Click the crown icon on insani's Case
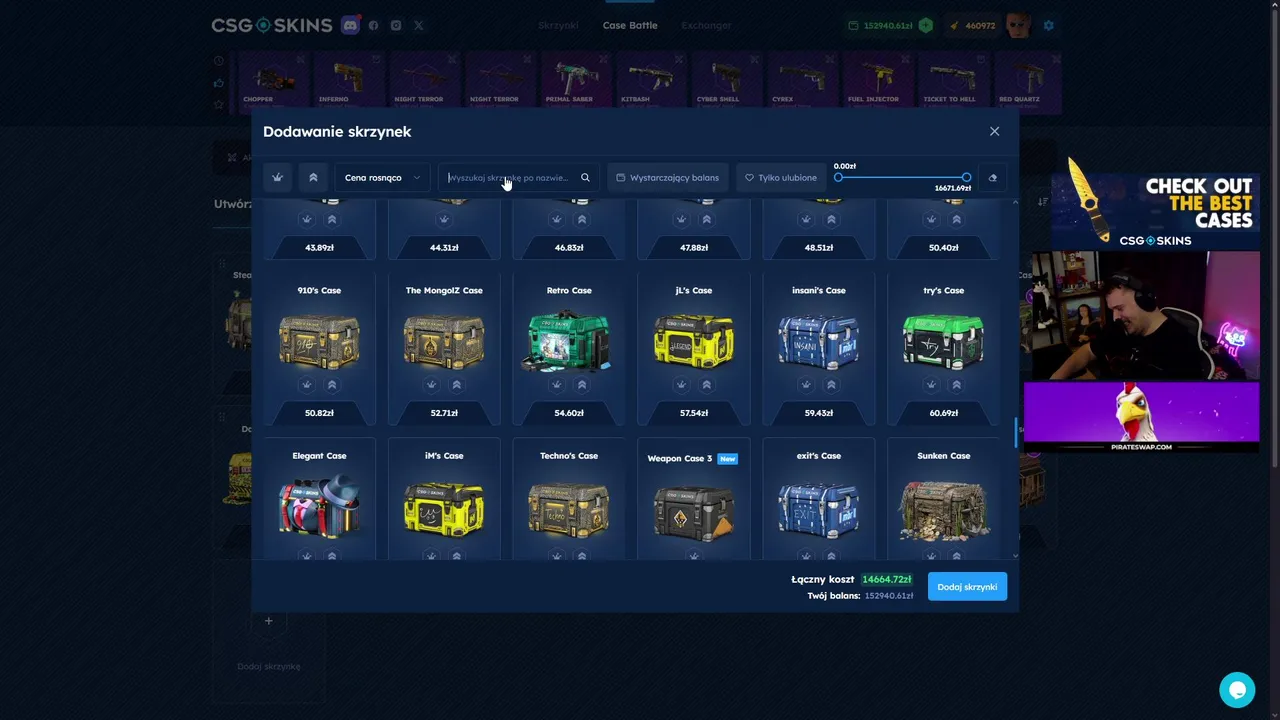Image resolution: width=1280 pixels, height=720 pixels. (807, 385)
